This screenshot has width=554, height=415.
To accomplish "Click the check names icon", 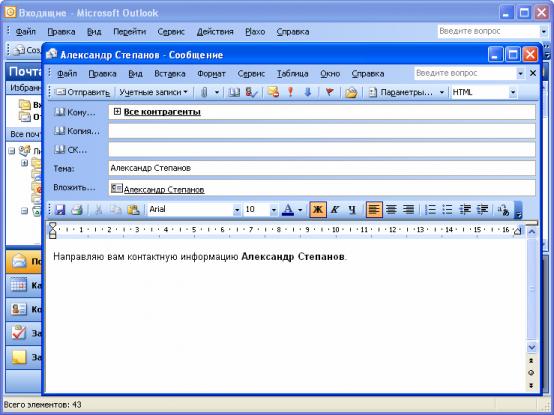I will 252,93.
